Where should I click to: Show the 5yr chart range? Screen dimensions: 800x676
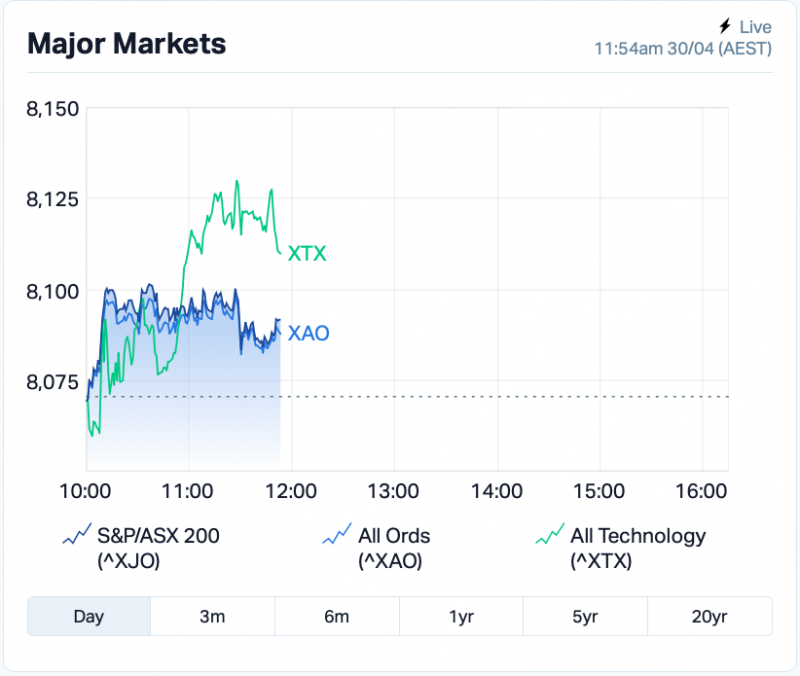(585, 616)
